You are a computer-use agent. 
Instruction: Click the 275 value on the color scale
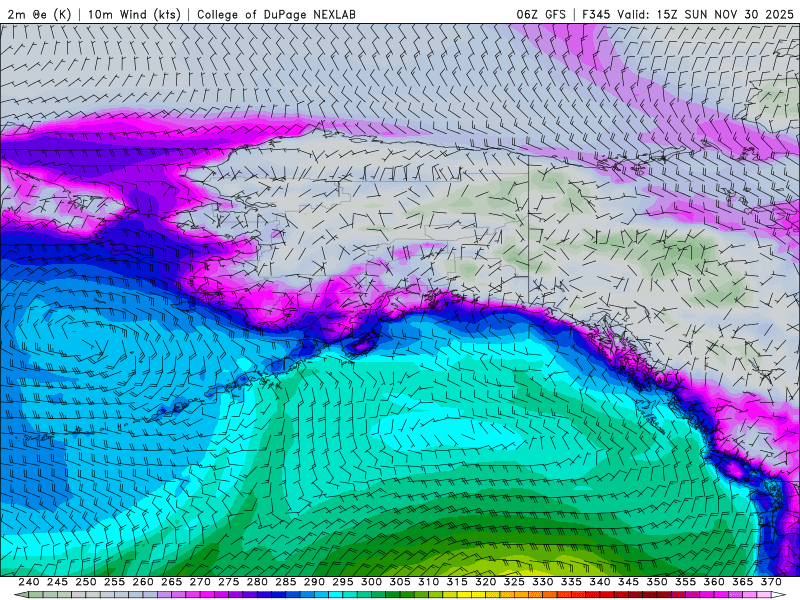pyautogui.click(x=229, y=582)
